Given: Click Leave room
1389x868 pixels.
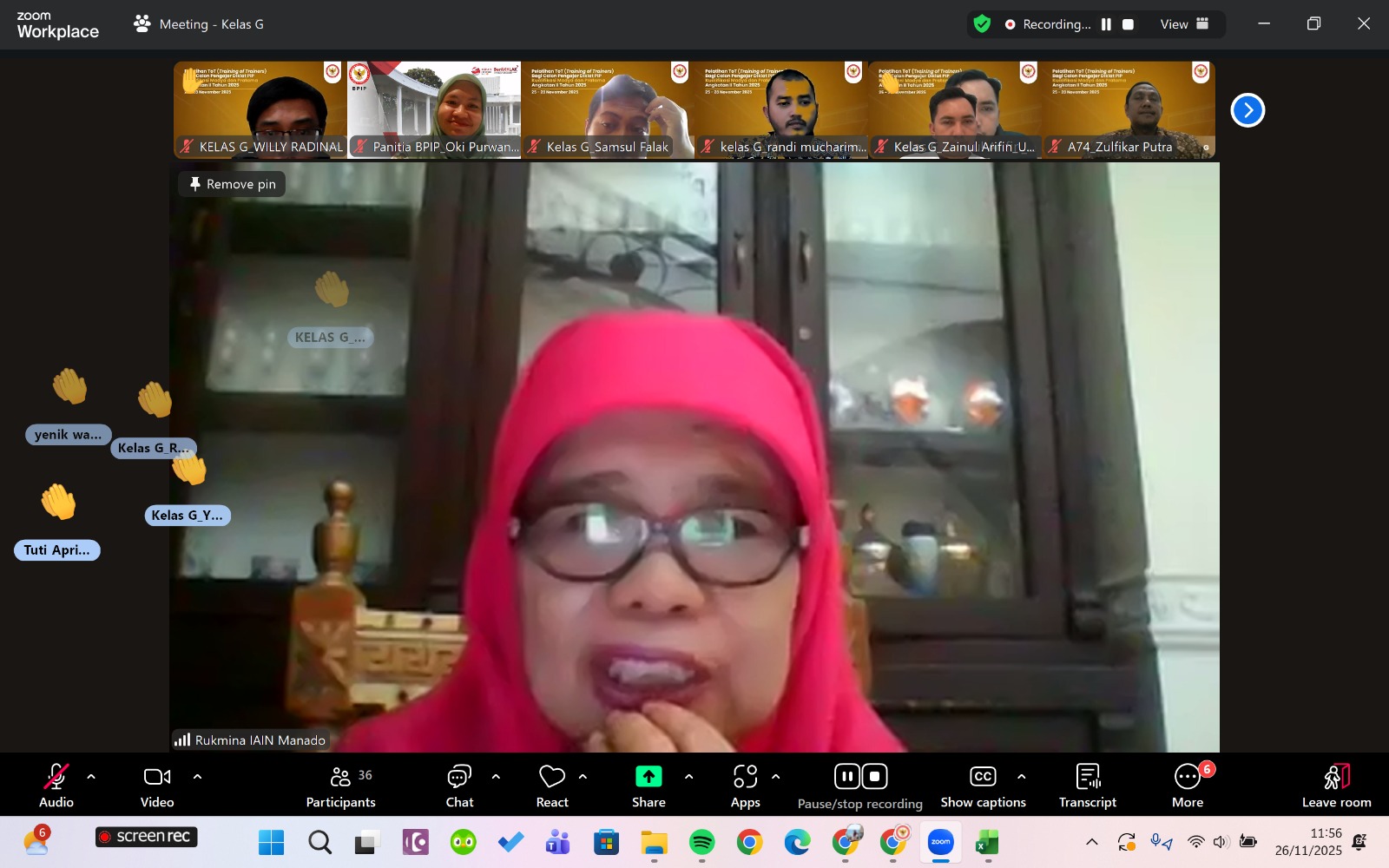Looking at the screenshot, I should pyautogui.click(x=1336, y=786).
